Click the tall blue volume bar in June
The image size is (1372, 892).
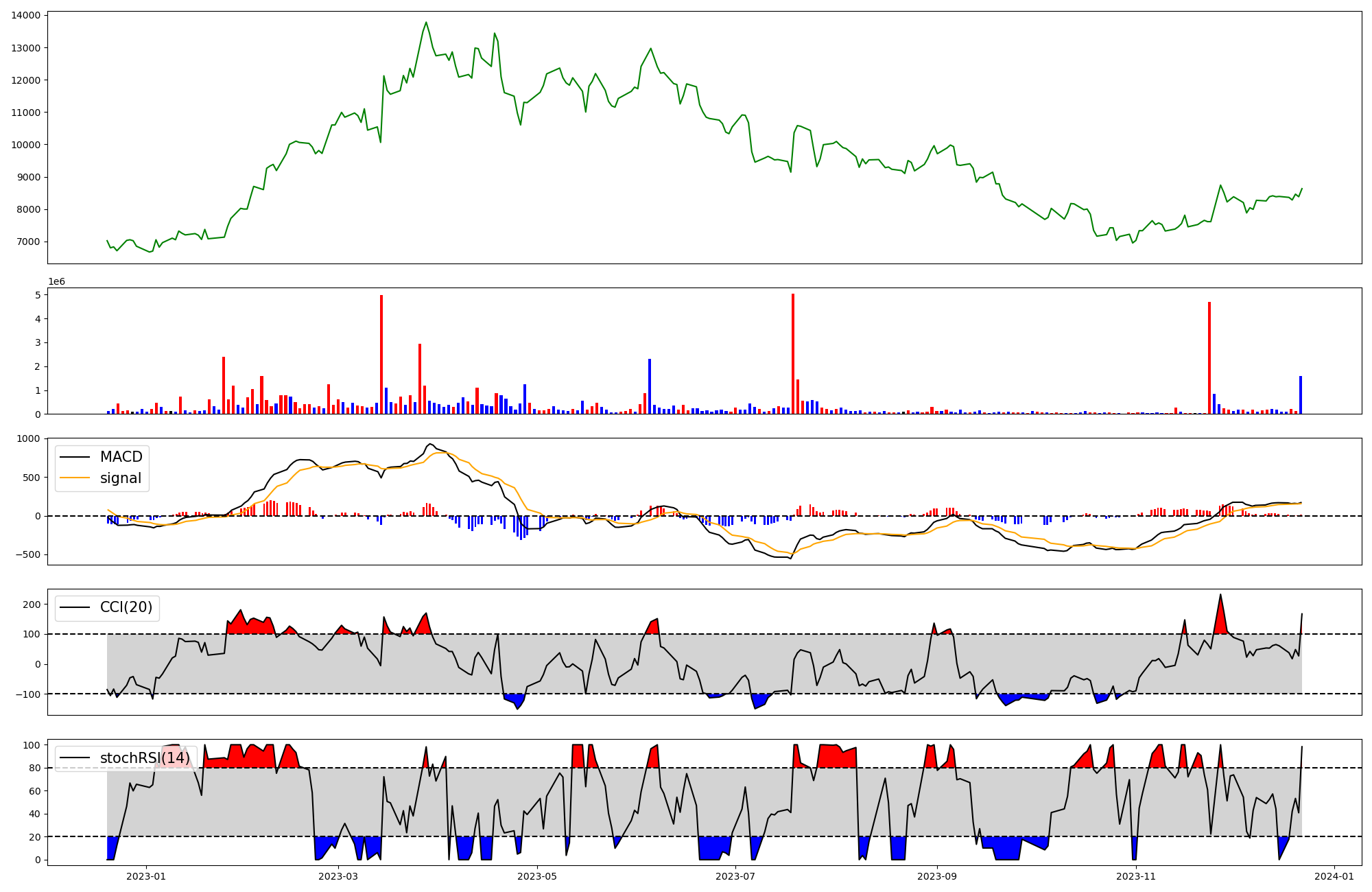pos(650,386)
